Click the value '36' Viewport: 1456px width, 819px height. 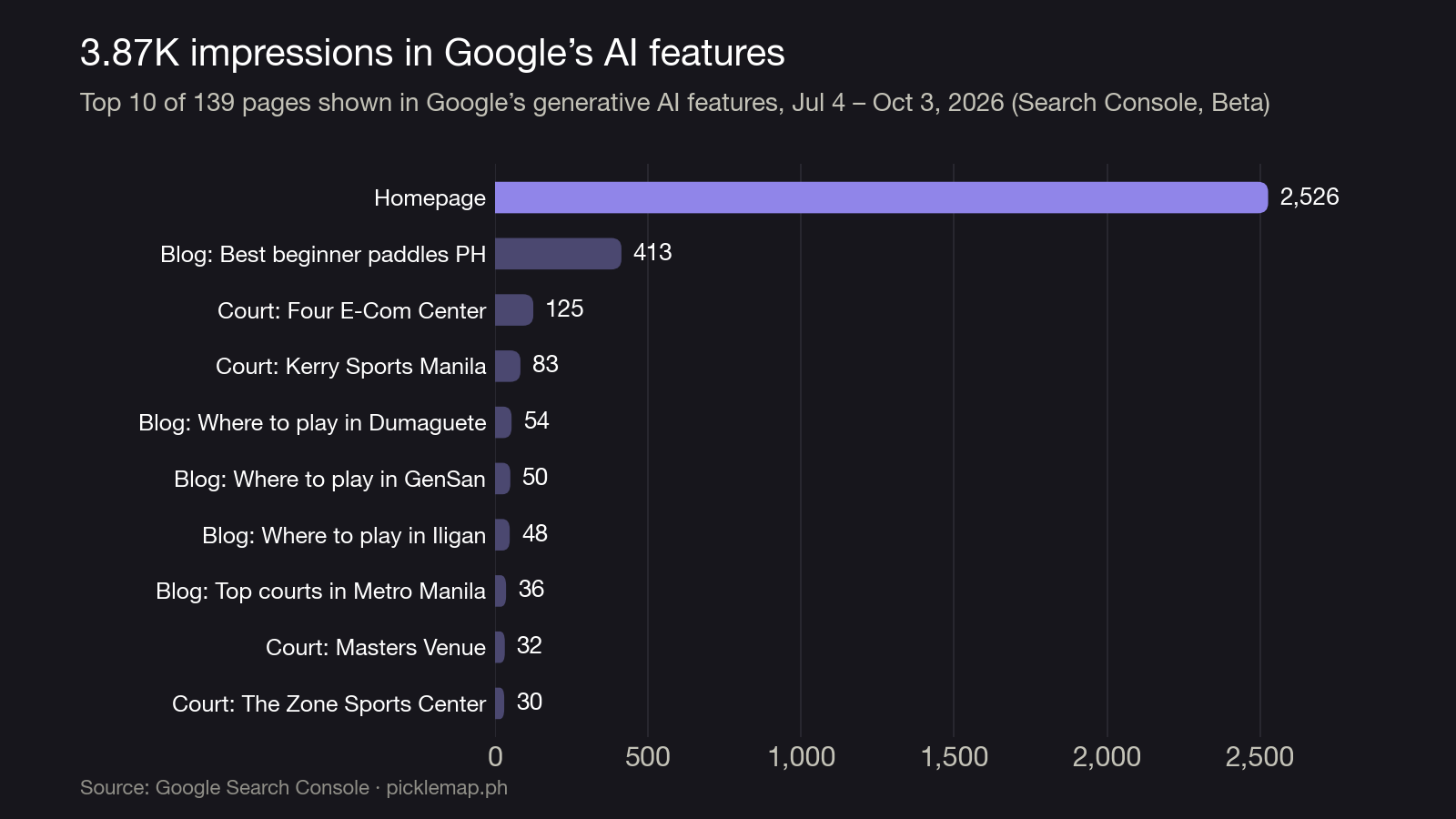(531, 590)
